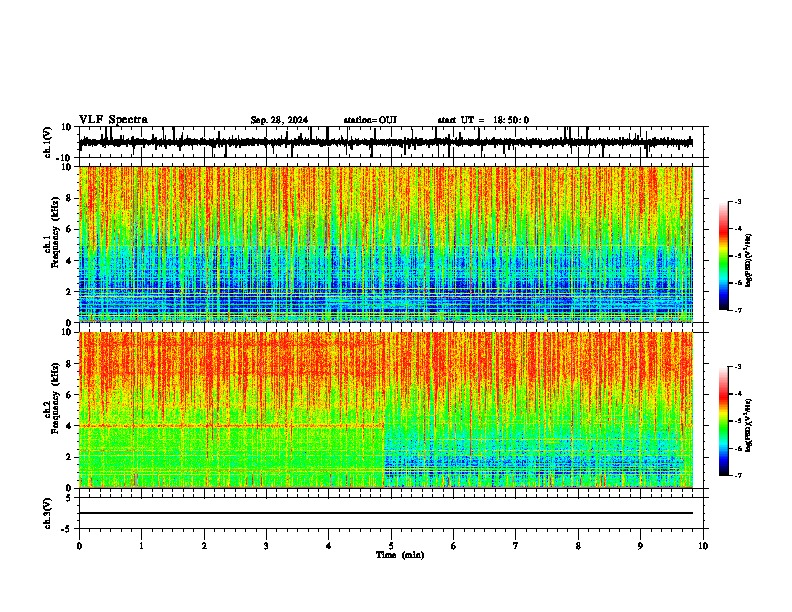The height and width of the screenshot is (612, 792).
Task: Click the "4" tick on the time axis
Action: coord(329,546)
